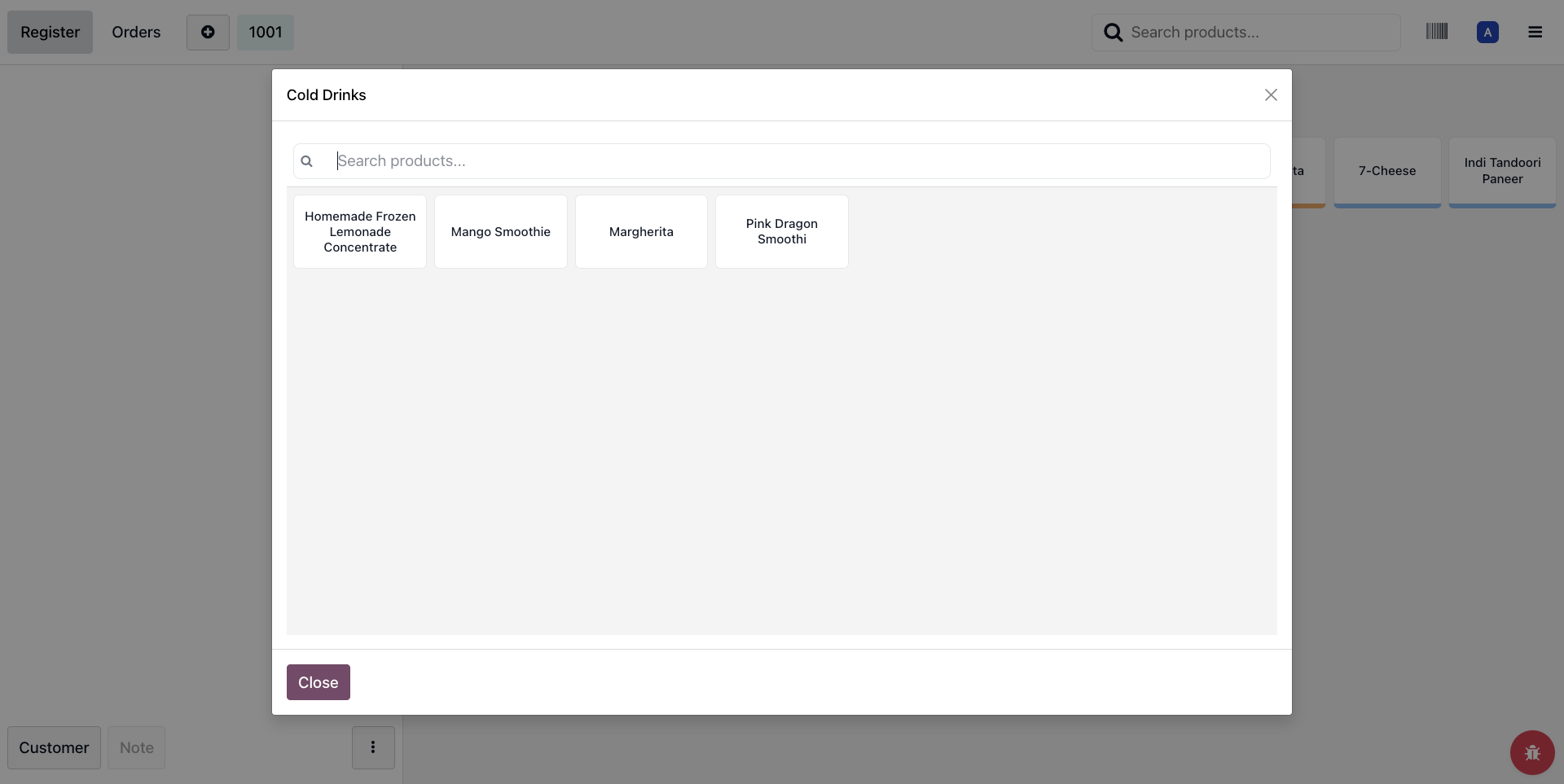The image size is (1564, 784).
Task: Click the Close button in dialog footer
Action: click(x=319, y=682)
